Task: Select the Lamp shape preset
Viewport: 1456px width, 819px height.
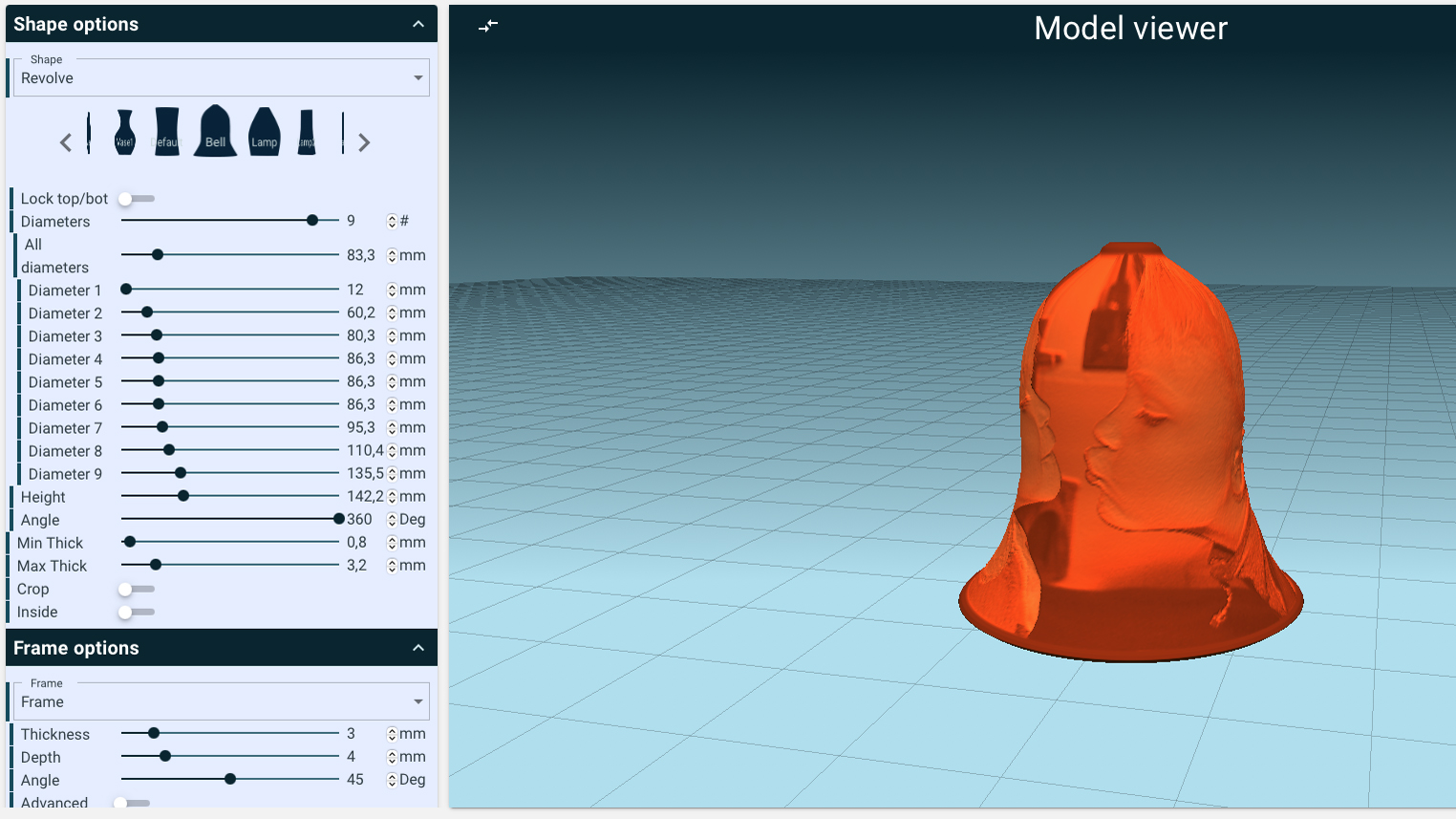Action: coord(264,132)
